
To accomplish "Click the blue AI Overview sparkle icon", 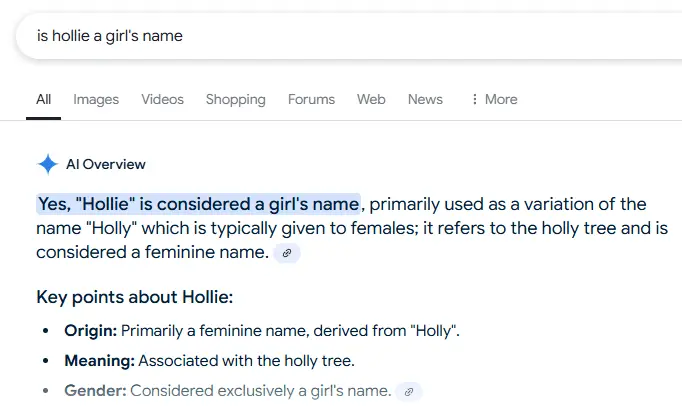I will click(x=47, y=165).
